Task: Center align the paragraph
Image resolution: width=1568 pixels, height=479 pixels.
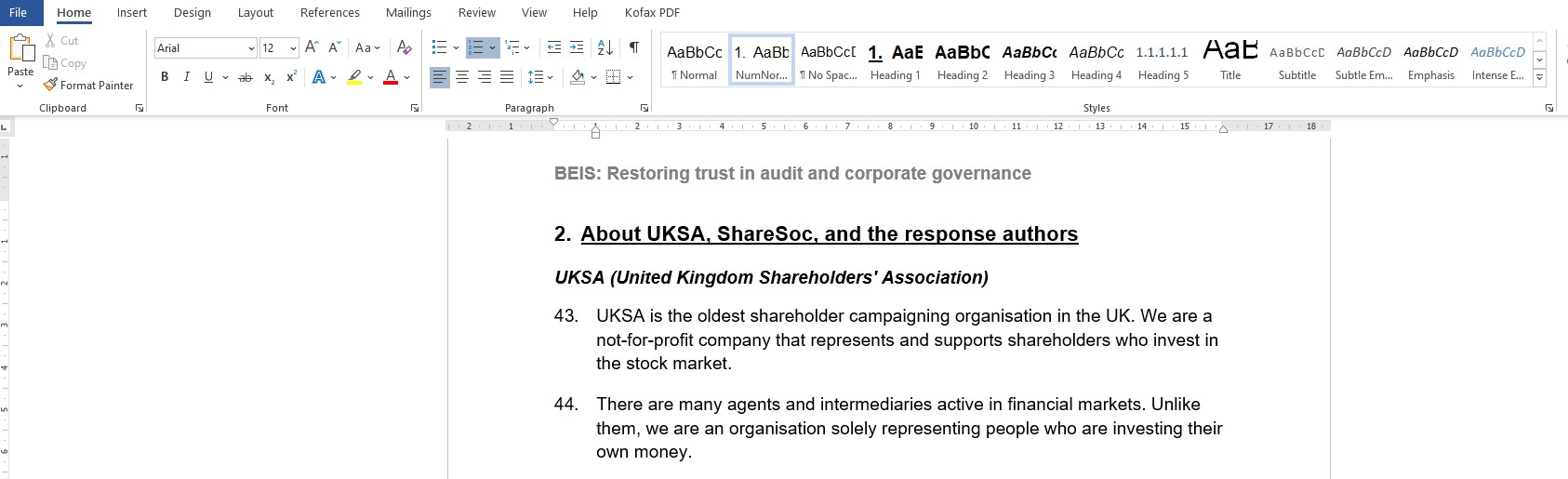Action: 462,77
